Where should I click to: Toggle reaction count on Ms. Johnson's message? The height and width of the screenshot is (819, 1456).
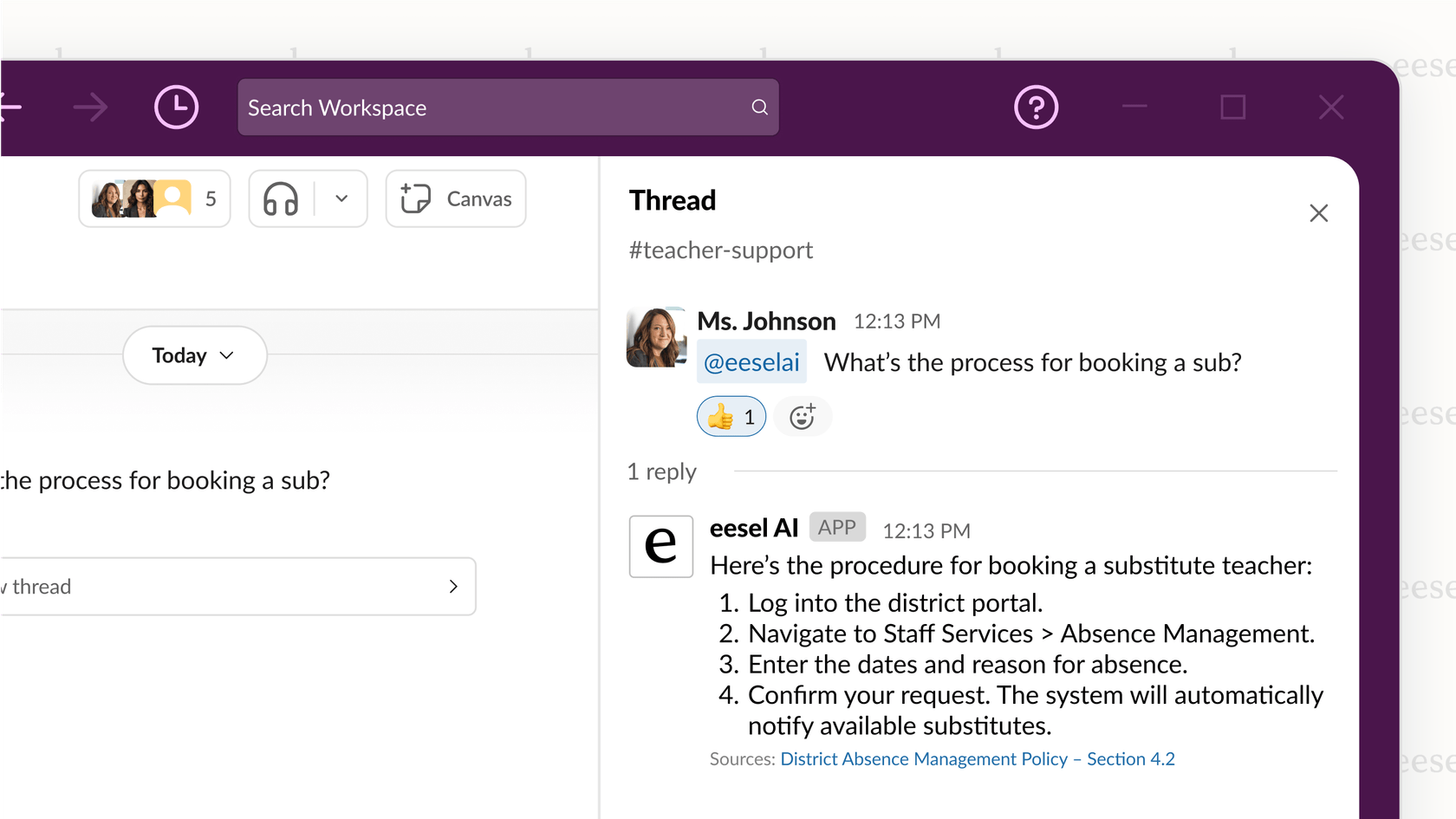click(731, 416)
